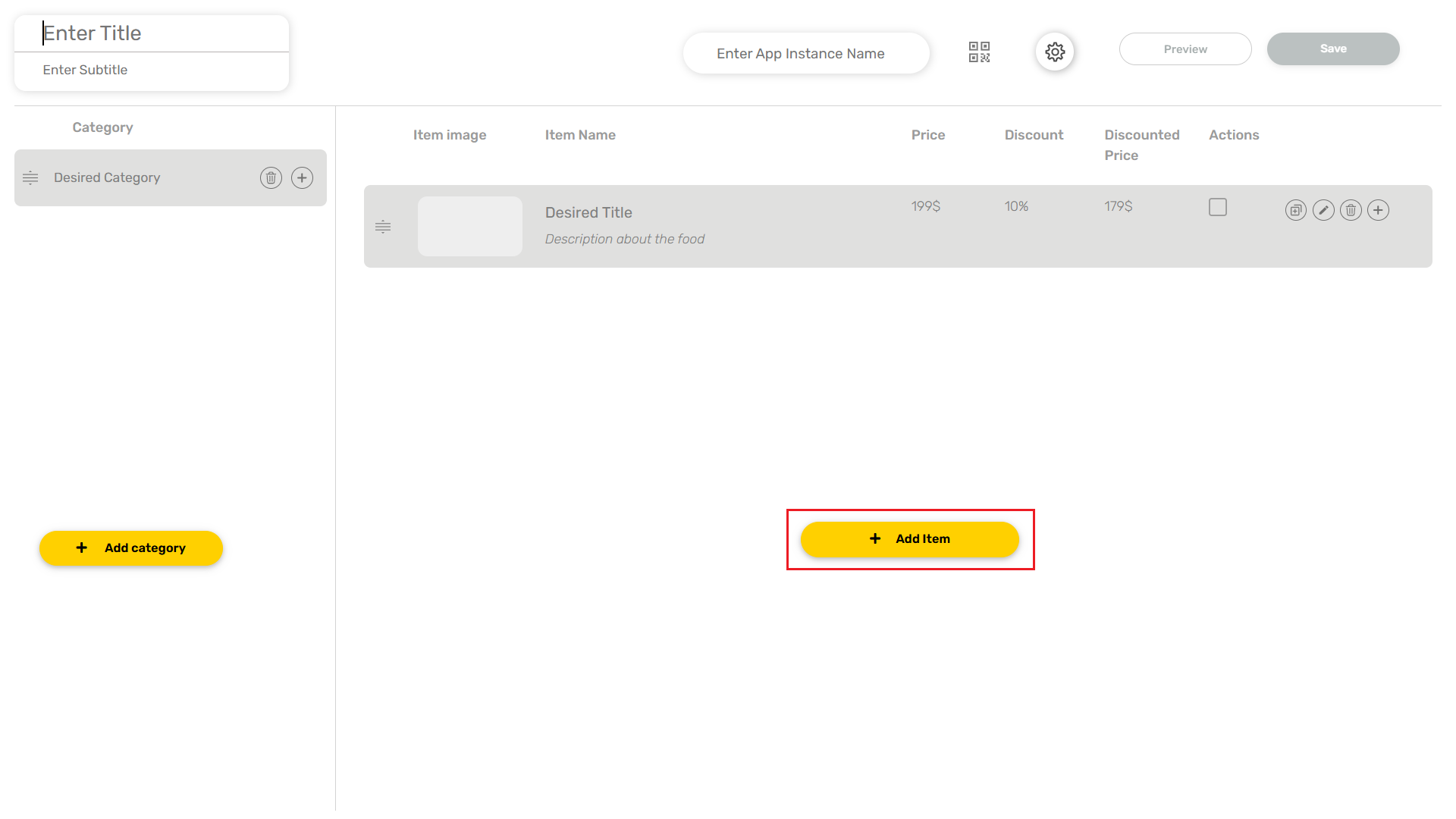The height and width of the screenshot is (819, 1456).
Task: Tick the checkbox in the item row
Action: (x=1217, y=207)
